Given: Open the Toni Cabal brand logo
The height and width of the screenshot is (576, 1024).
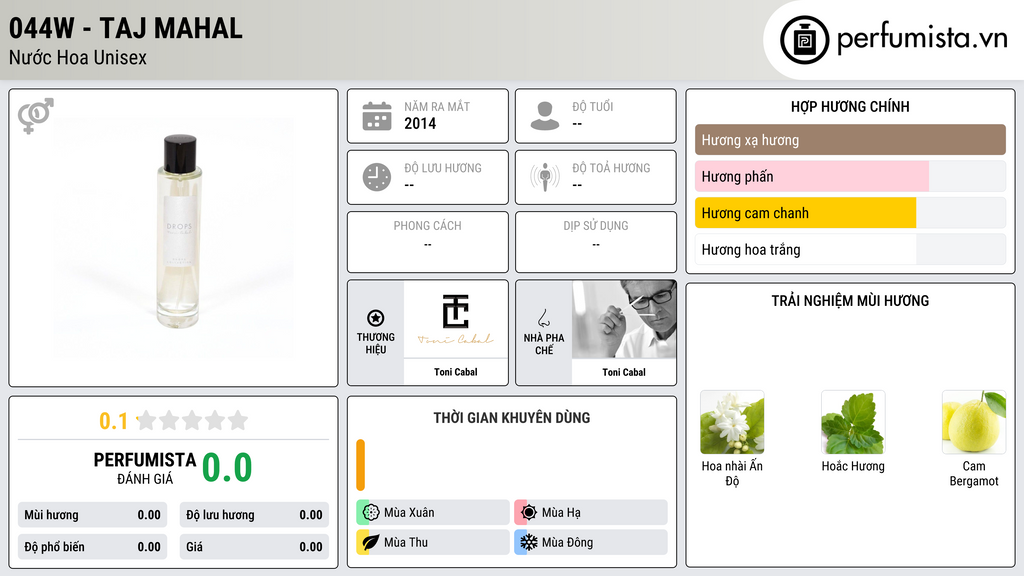Looking at the screenshot, I should coord(456,319).
